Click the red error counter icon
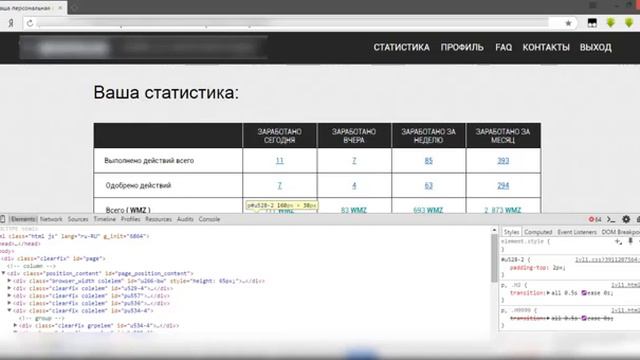640x360 pixels. (595, 220)
